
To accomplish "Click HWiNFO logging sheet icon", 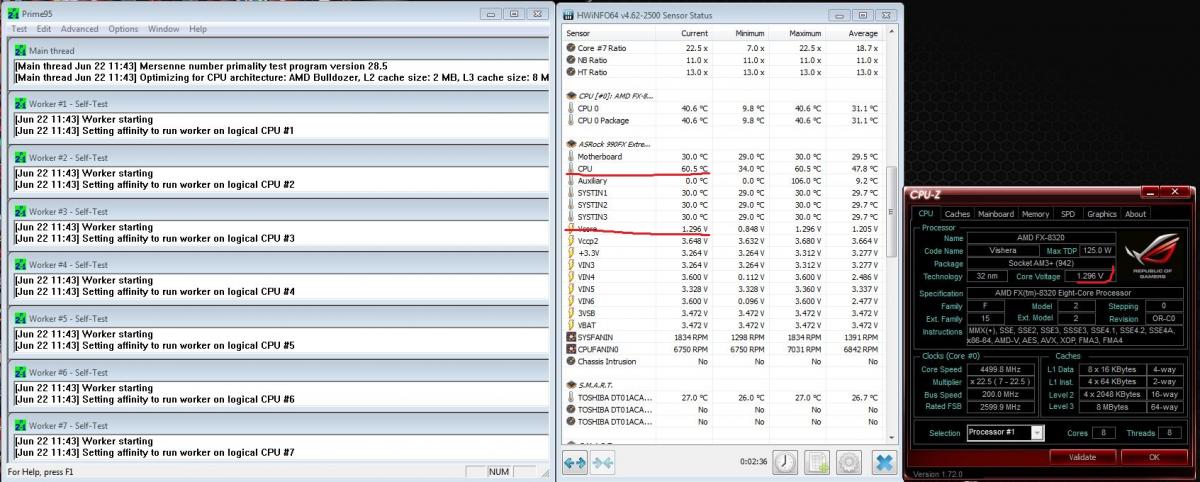I will pyautogui.click(x=818, y=462).
